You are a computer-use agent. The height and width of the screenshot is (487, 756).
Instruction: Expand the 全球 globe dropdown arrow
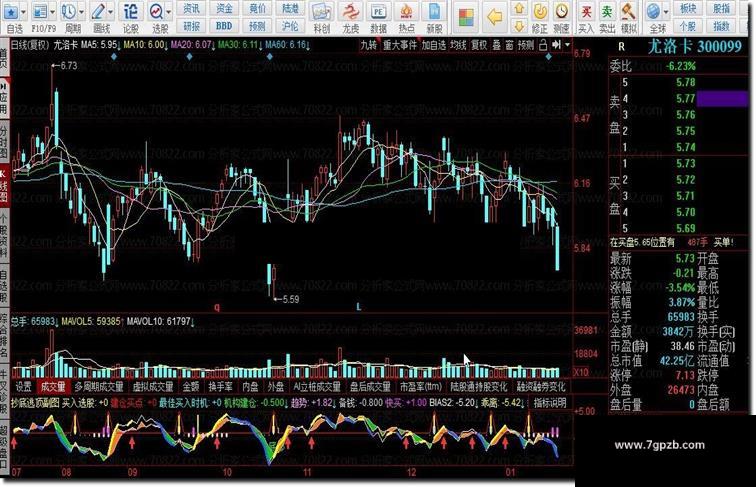pyautogui.click(x=666, y=12)
